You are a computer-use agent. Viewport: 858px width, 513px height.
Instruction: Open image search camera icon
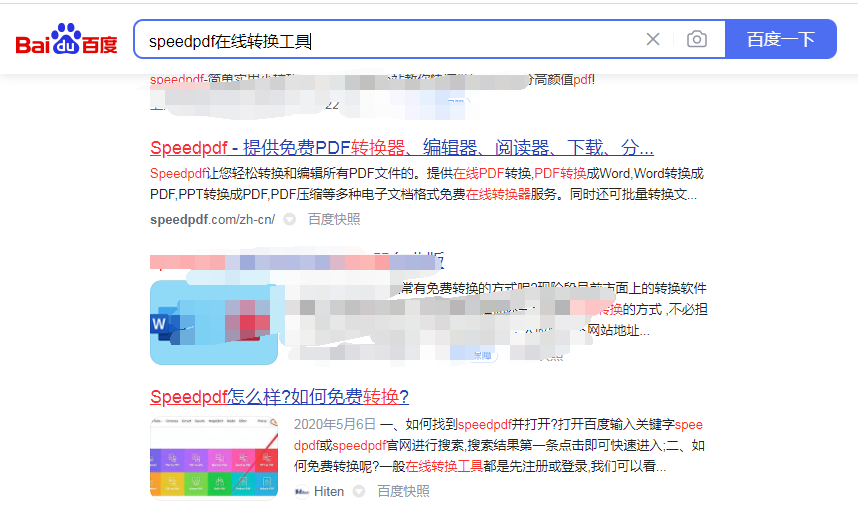point(697,39)
